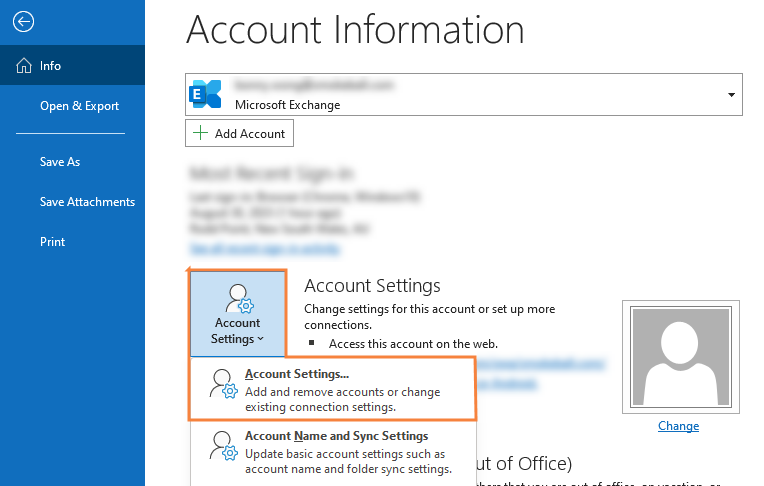Image resolution: width=764 pixels, height=486 pixels.
Task: Click 'Access this account on the web.' text
Action: tap(413, 344)
